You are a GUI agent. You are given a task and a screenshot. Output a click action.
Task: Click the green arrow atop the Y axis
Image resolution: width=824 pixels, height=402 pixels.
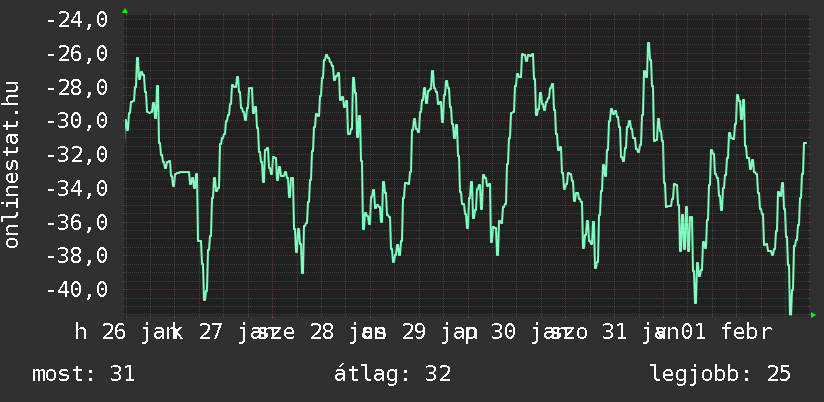(x=125, y=10)
